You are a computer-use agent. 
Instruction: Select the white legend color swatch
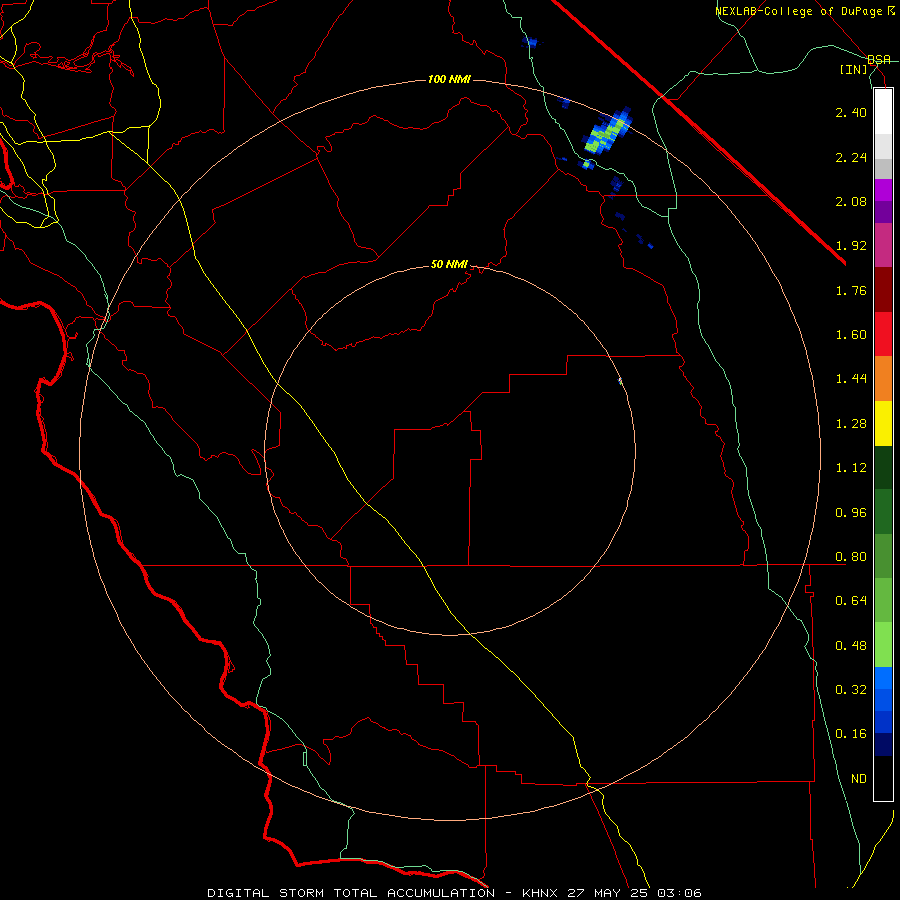(x=883, y=112)
